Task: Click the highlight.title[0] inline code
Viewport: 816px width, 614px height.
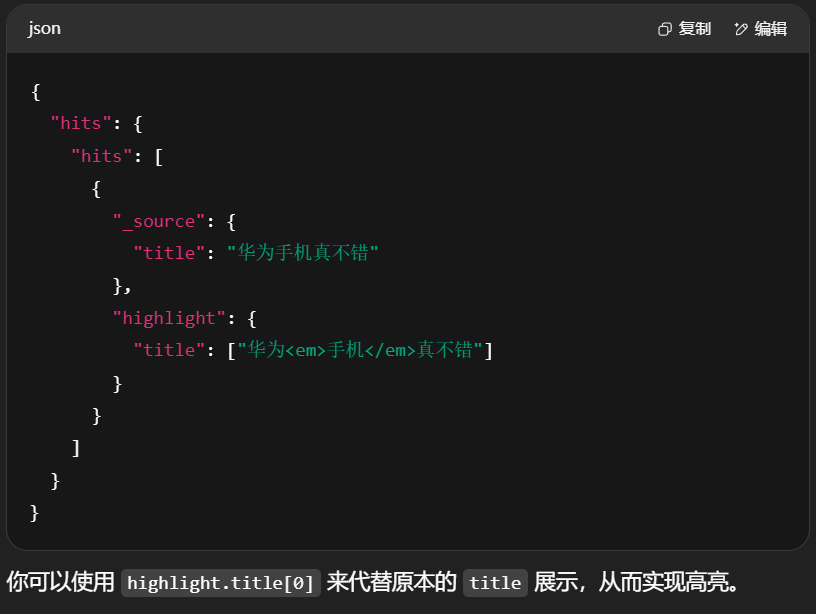Action: coord(221,583)
